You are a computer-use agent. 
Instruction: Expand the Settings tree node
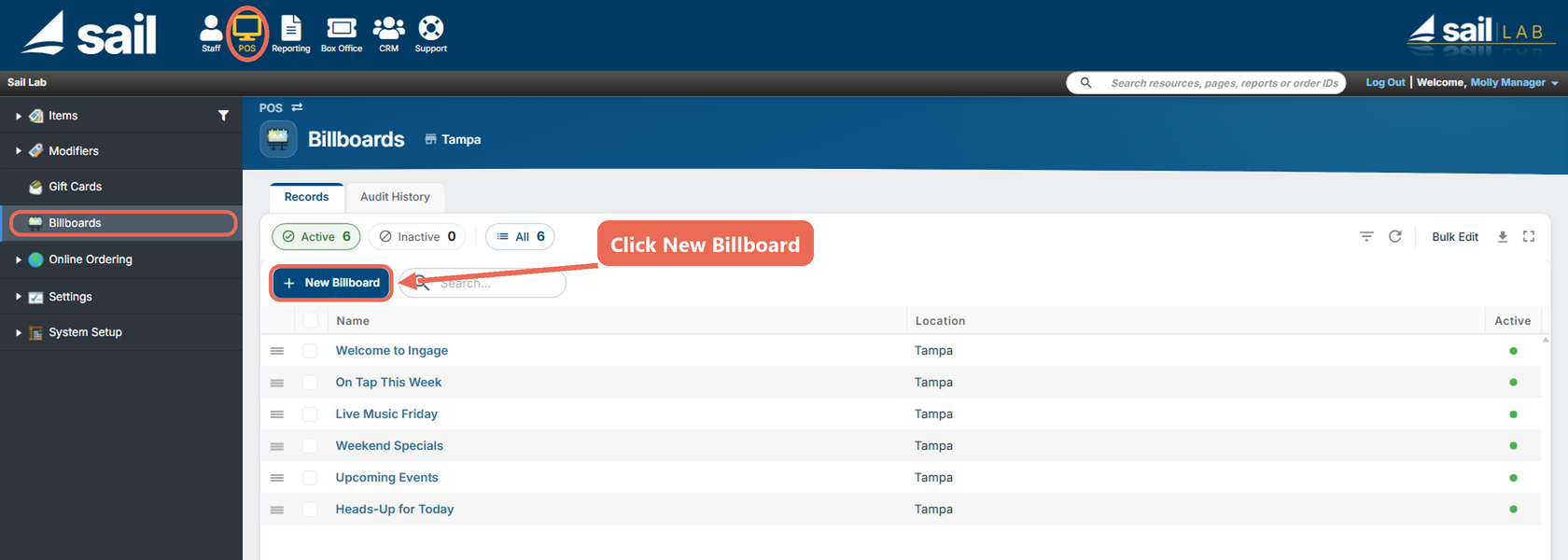pos(18,297)
